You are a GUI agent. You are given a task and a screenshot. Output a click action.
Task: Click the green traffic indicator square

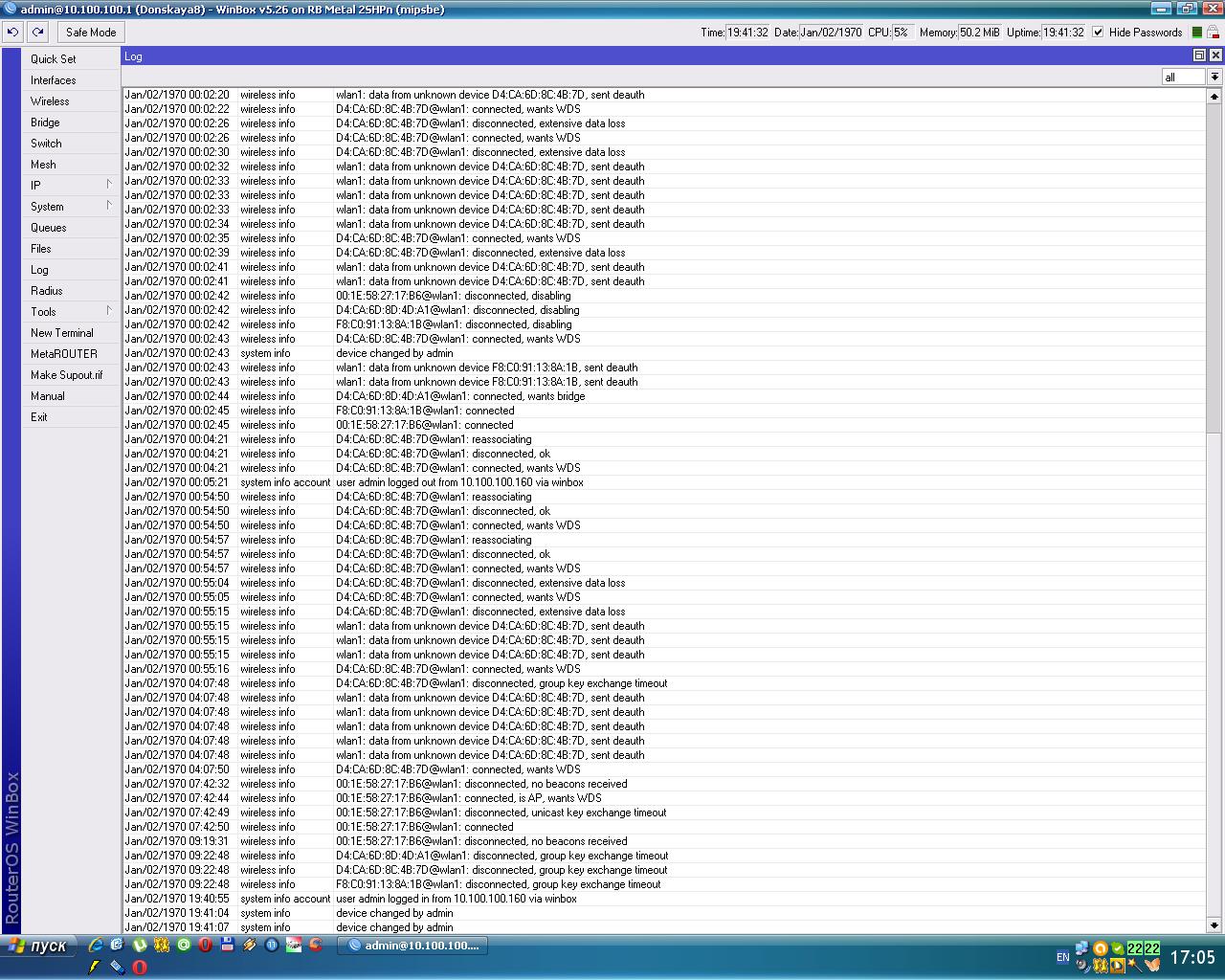point(1197,33)
